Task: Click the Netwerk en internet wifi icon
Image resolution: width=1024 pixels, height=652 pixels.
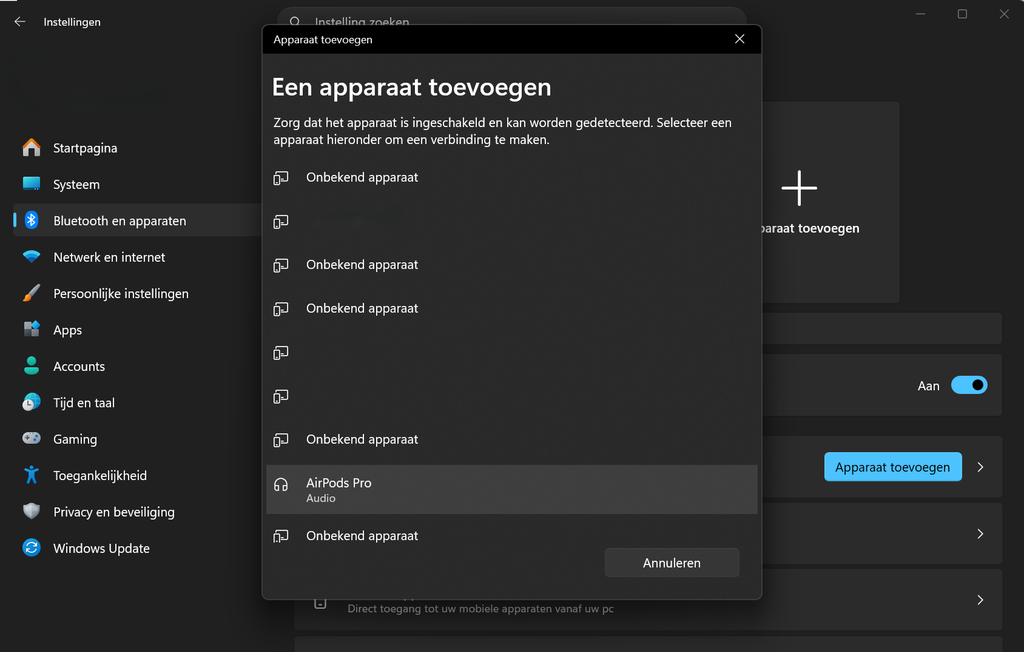Action: [x=31, y=257]
